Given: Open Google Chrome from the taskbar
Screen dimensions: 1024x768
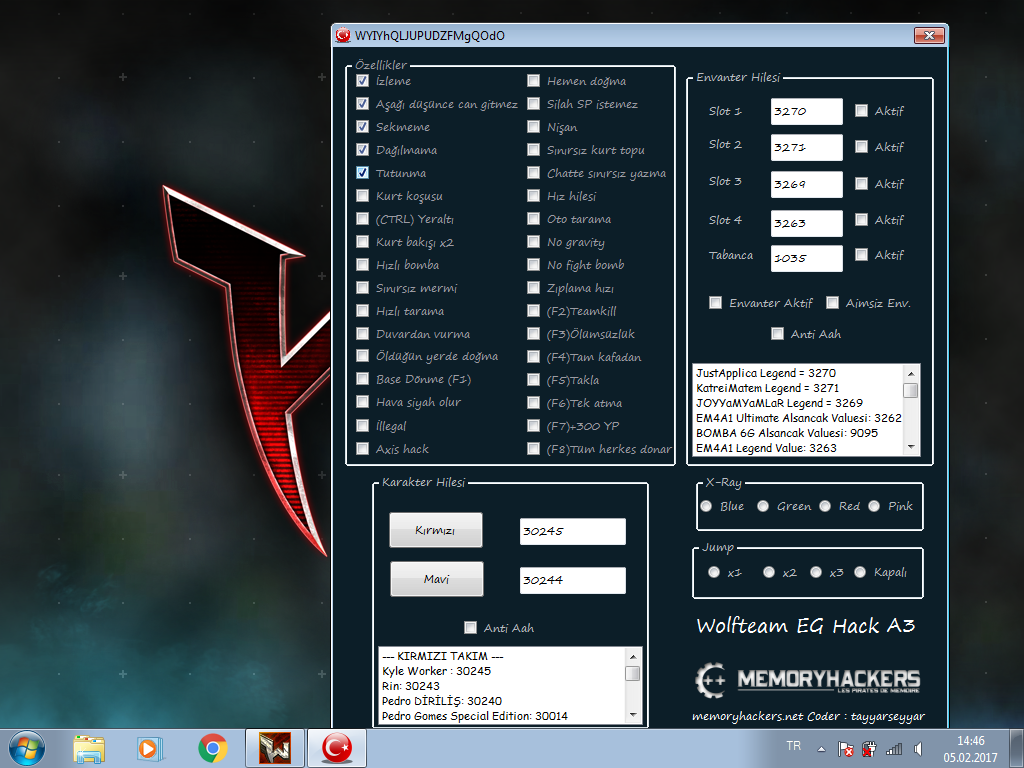Looking at the screenshot, I should tap(213, 748).
